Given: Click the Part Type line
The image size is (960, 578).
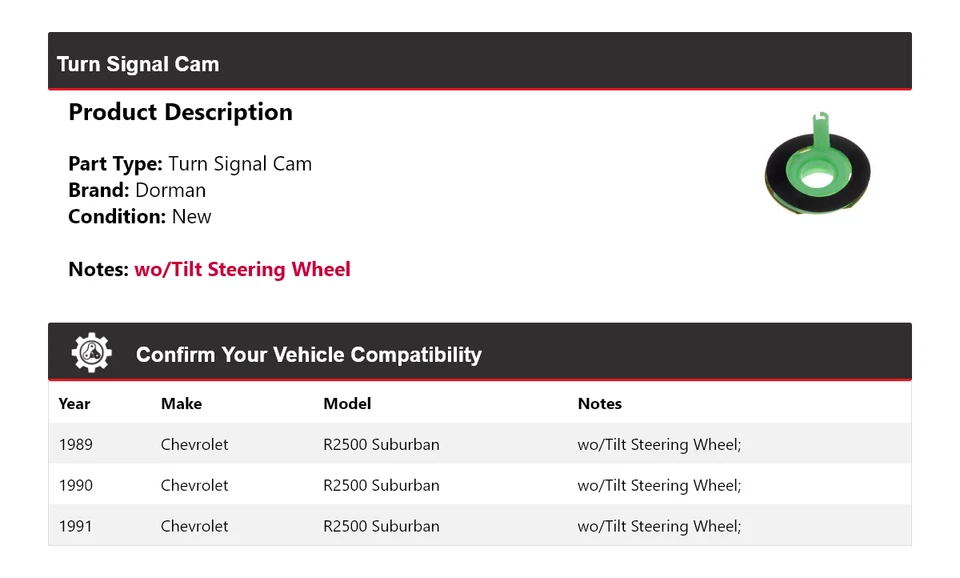Looking at the screenshot, I should pos(190,164).
